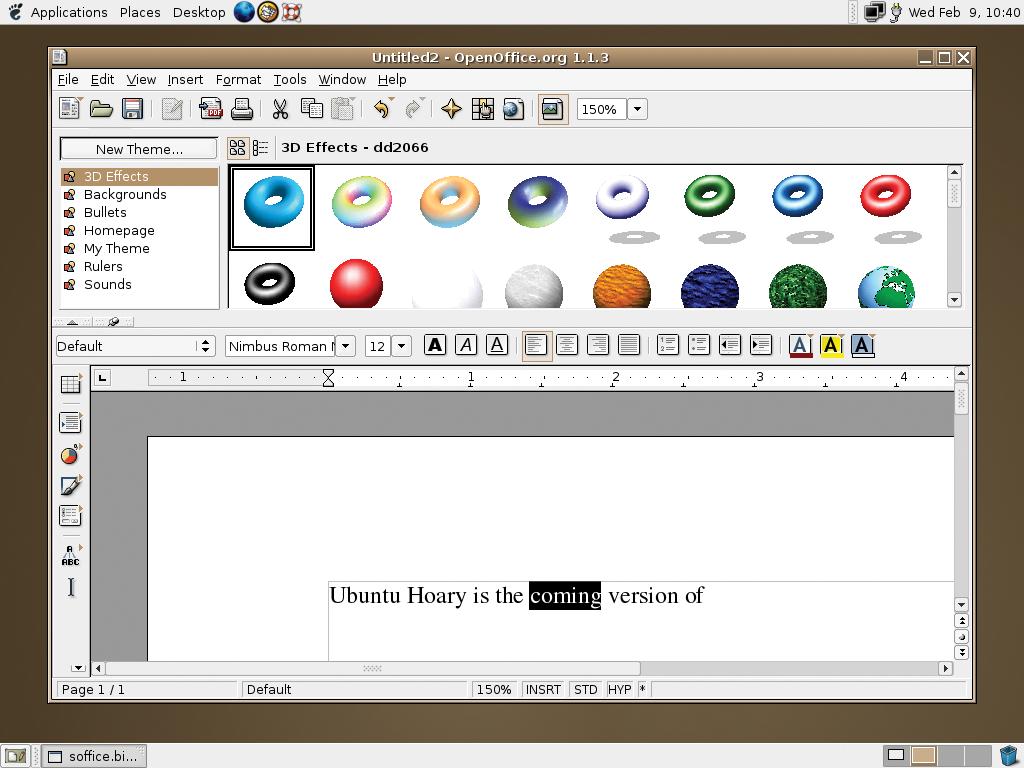Open file with the folder icon
This screenshot has height=768, width=1024.
tap(101, 108)
